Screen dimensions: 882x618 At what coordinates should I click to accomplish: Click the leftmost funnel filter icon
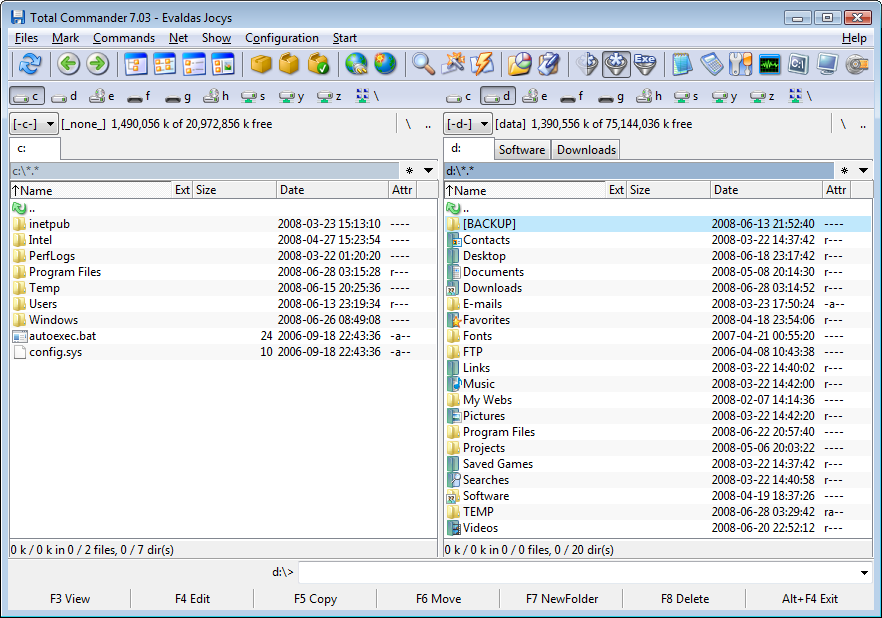pyautogui.click(x=587, y=64)
